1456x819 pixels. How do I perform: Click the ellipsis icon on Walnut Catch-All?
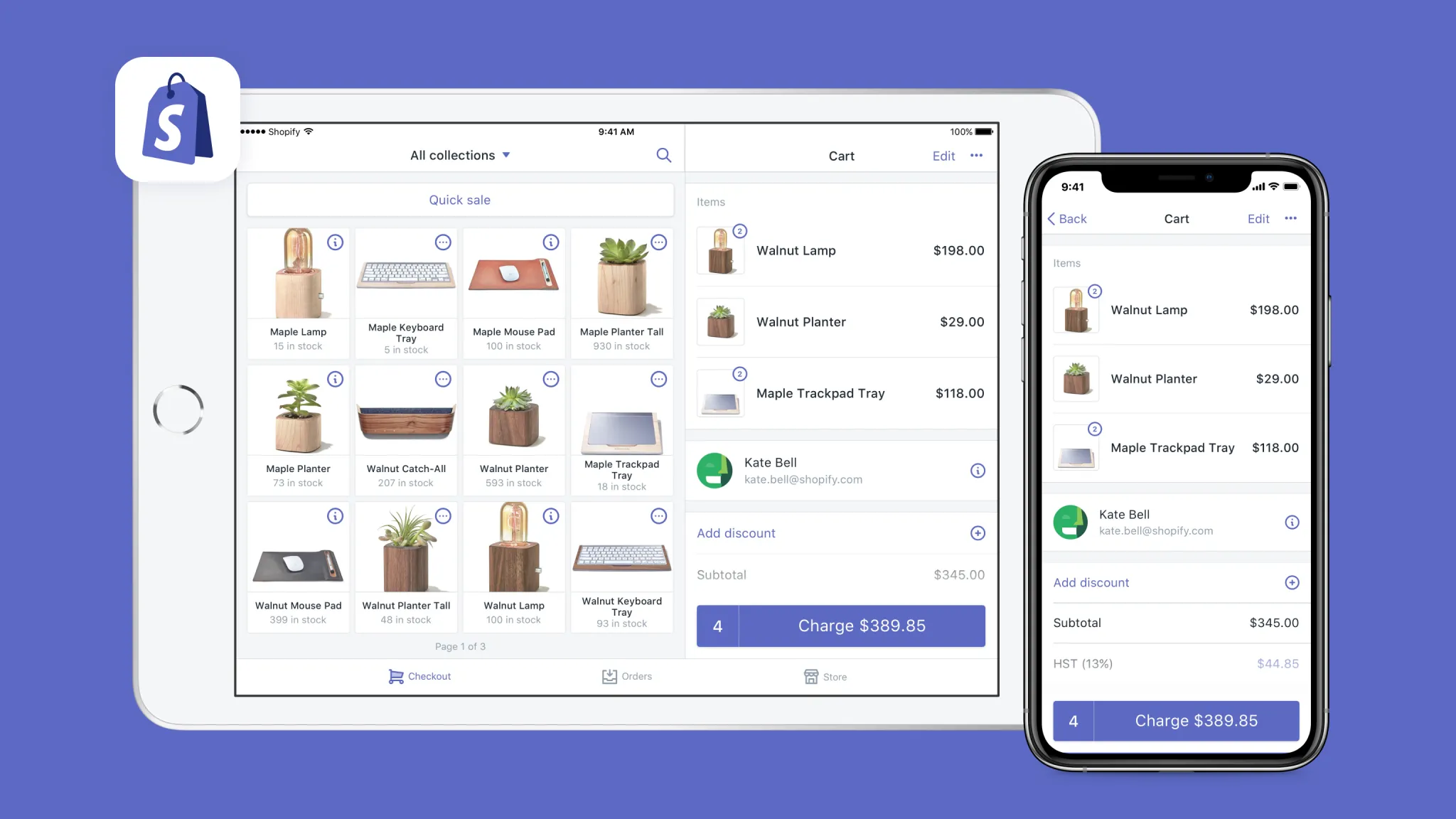442,379
